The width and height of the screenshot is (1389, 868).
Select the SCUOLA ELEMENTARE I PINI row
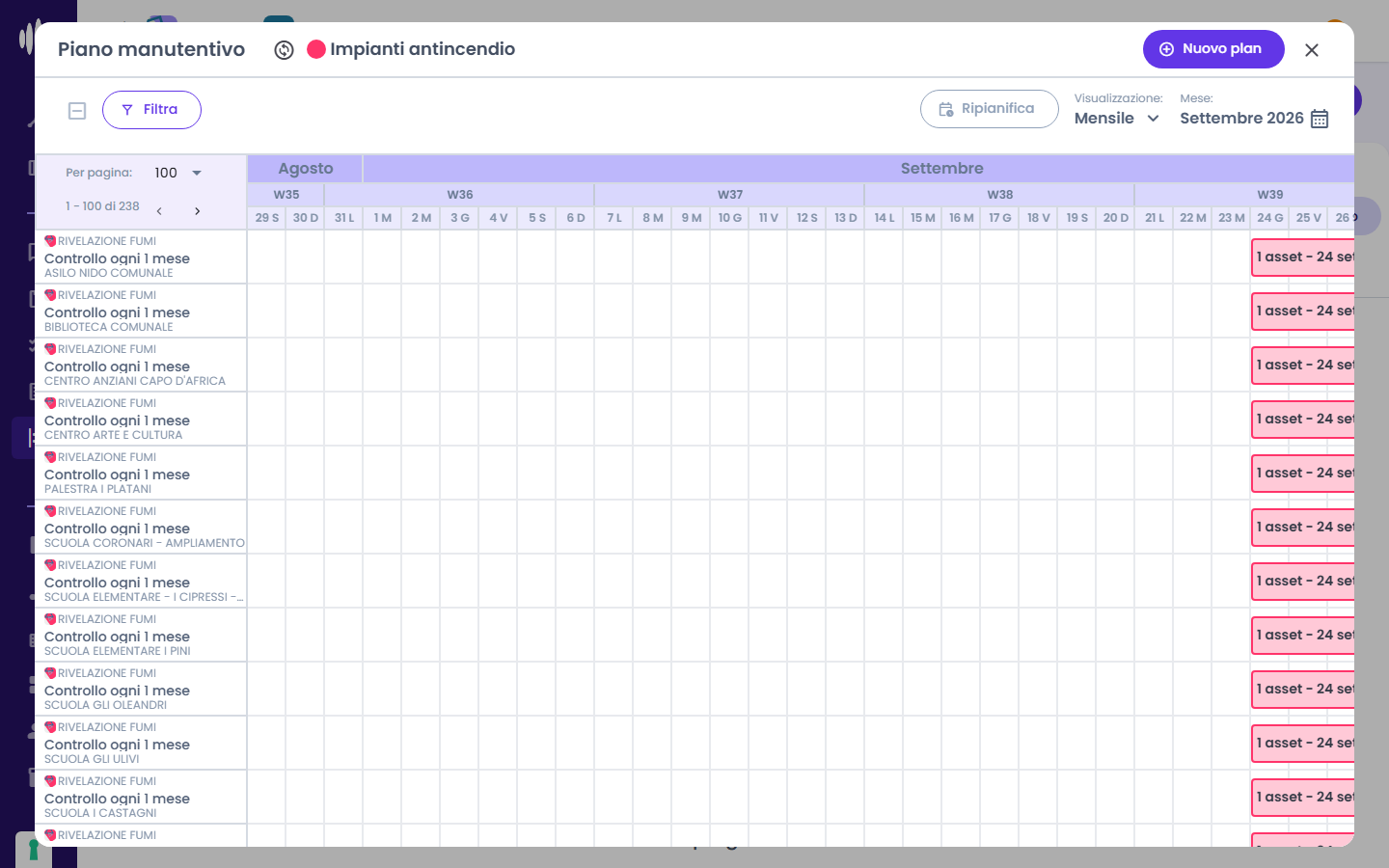coord(141,635)
